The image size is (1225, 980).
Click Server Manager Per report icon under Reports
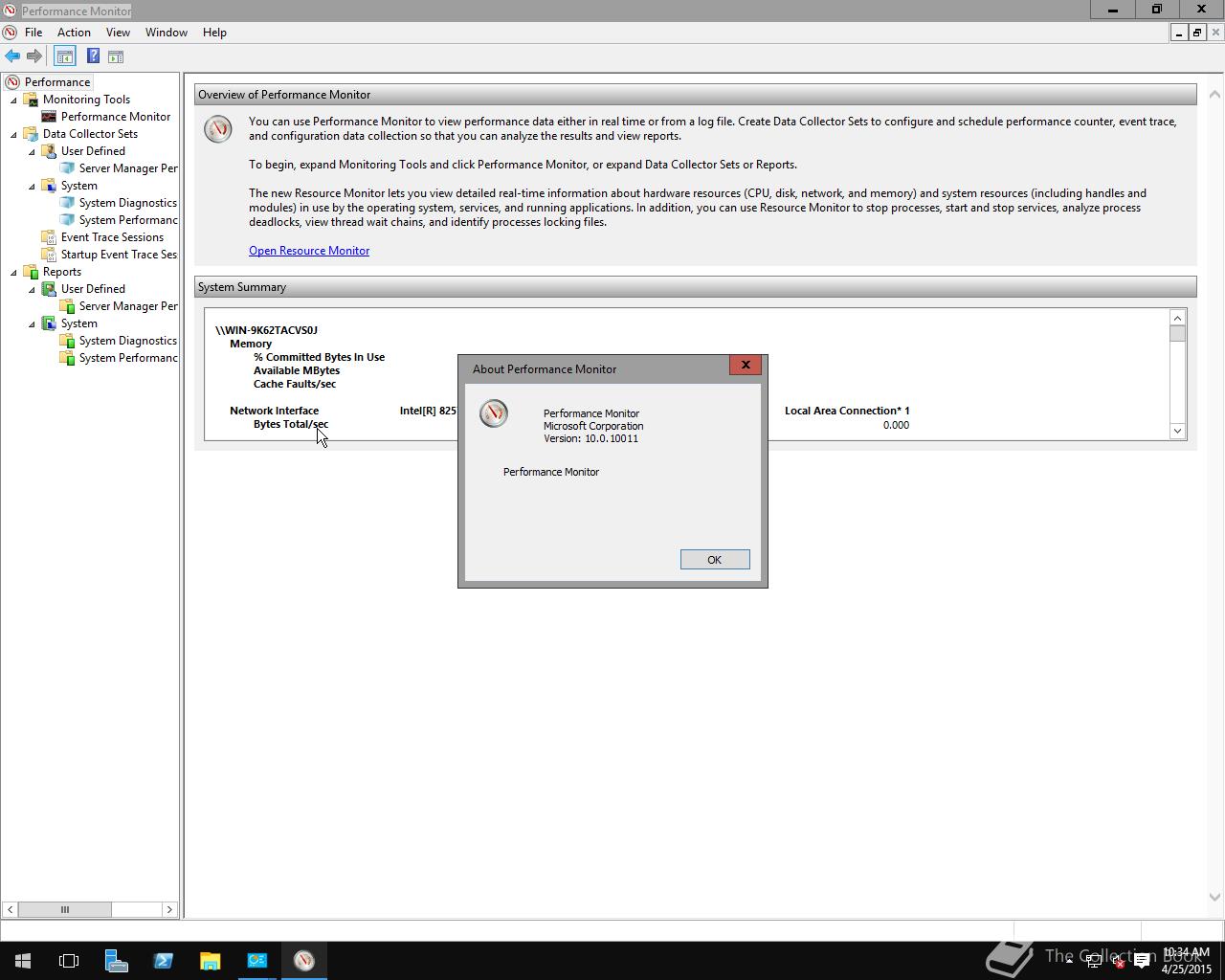point(67,306)
